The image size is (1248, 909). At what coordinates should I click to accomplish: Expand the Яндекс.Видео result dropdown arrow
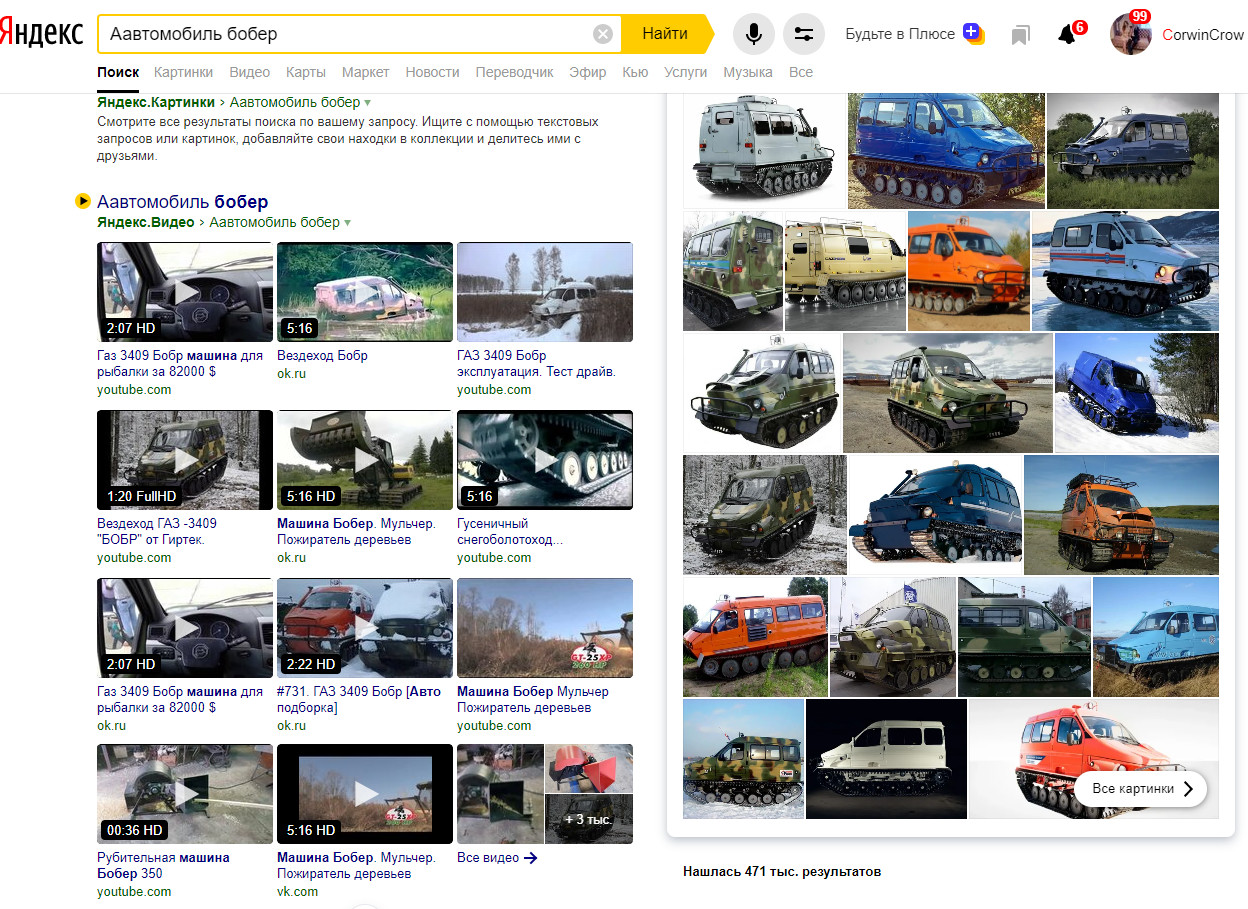pyautogui.click(x=347, y=223)
